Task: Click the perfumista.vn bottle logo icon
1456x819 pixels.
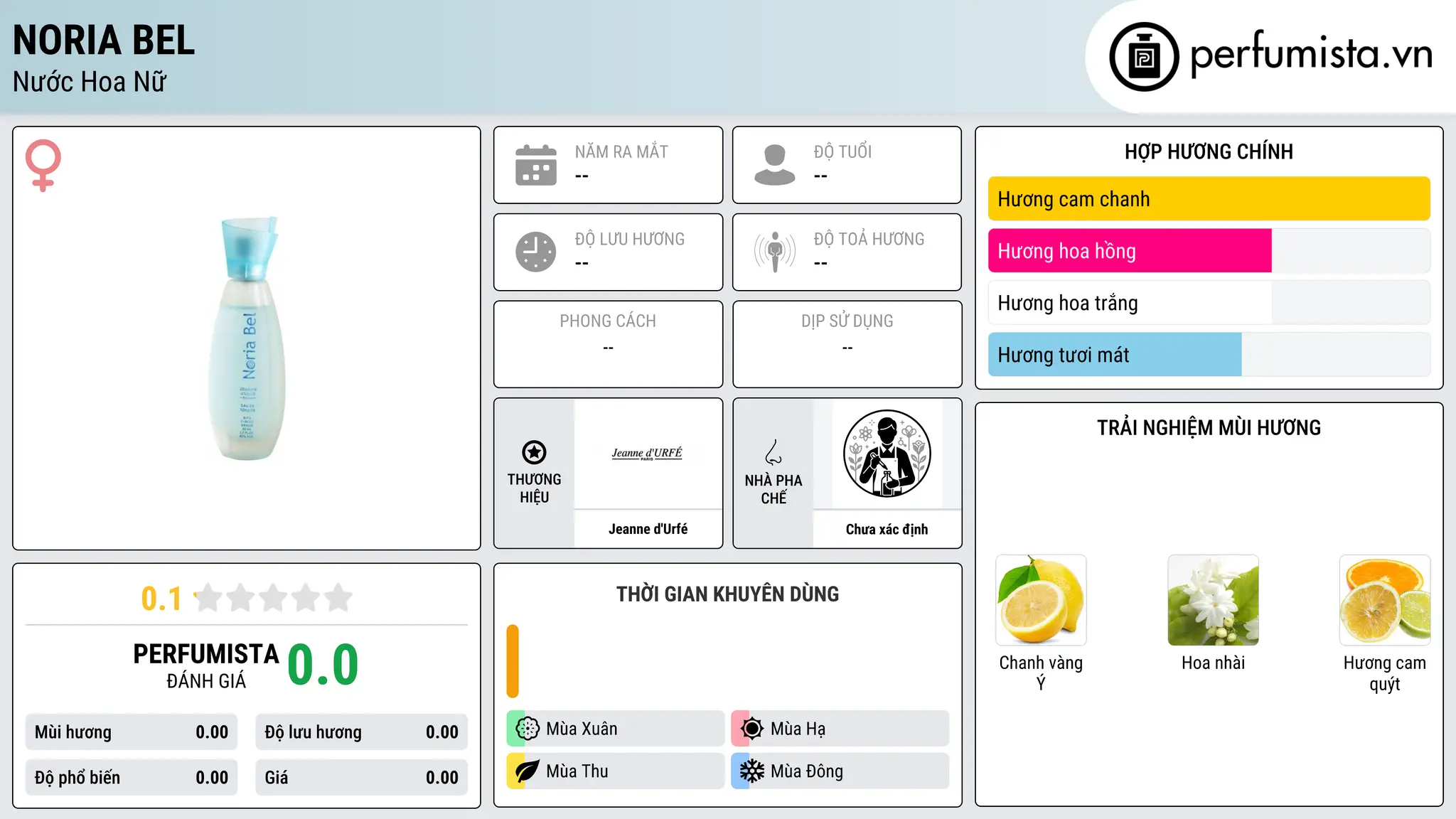Action: pyautogui.click(x=1144, y=57)
